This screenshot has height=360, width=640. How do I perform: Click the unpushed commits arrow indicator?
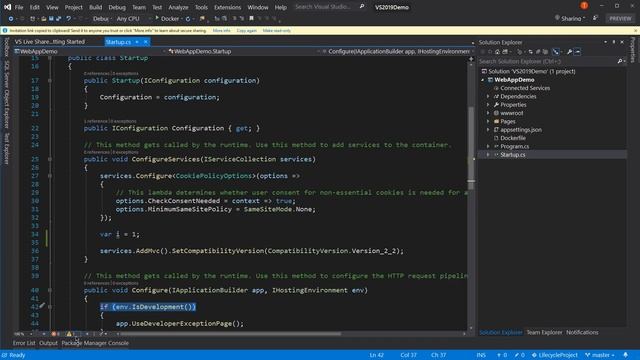(502, 355)
